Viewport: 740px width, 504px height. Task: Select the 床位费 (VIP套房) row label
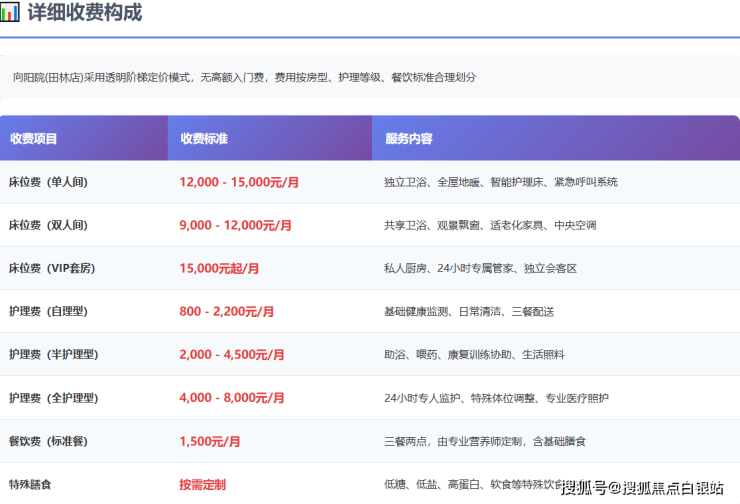[52, 268]
